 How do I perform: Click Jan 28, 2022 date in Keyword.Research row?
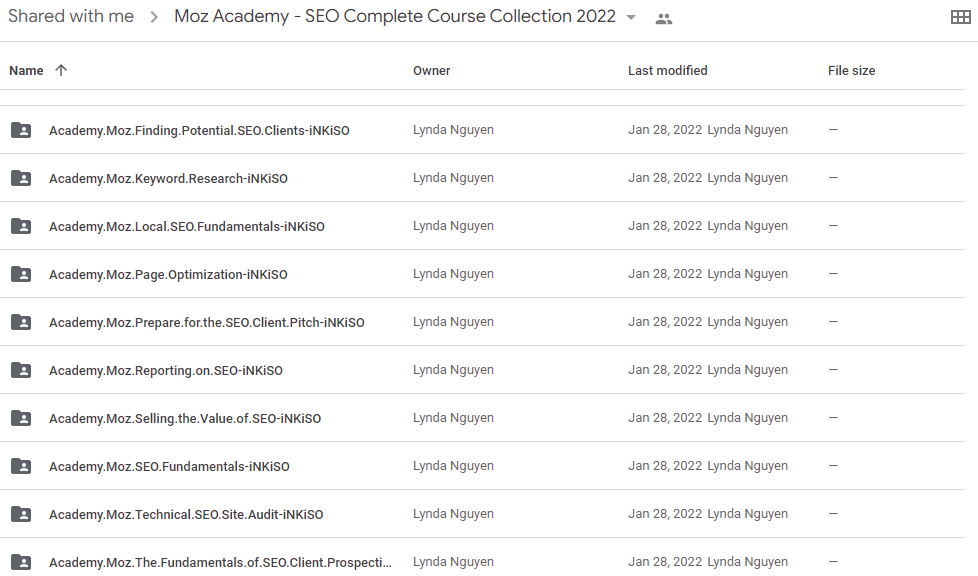pyautogui.click(x=665, y=178)
